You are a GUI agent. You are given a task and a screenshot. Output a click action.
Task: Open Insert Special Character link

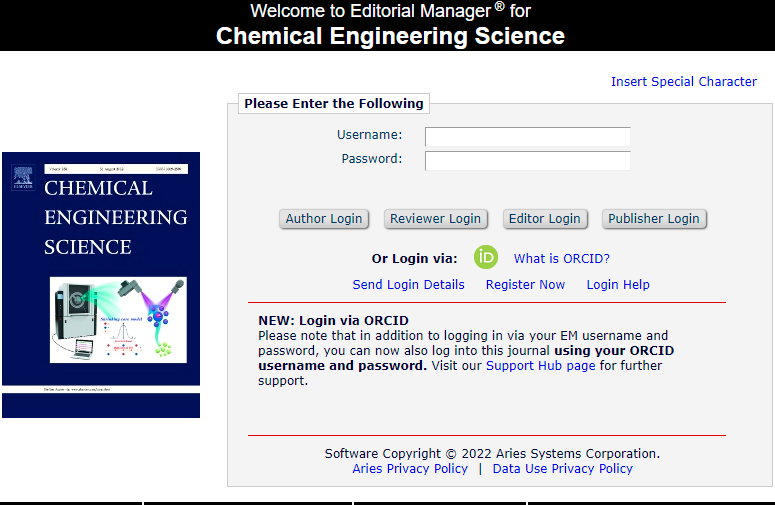point(683,82)
